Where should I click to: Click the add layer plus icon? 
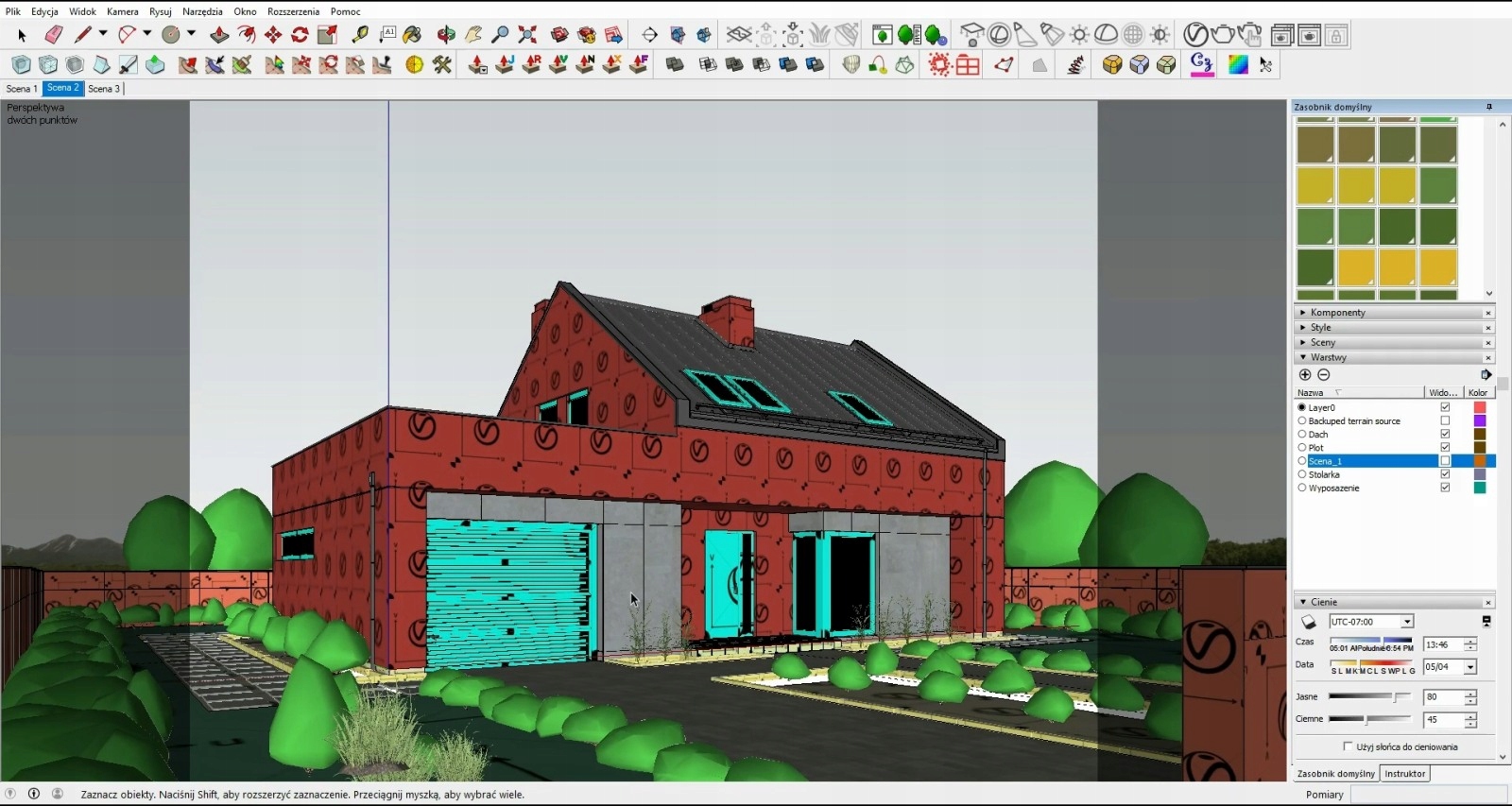pyautogui.click(x=1305, y=375)
